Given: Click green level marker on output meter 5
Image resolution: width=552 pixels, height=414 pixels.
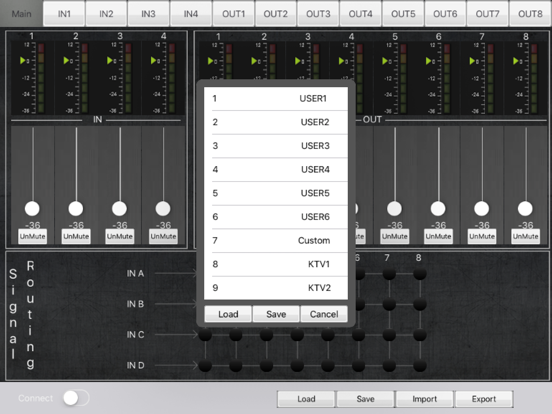Looking at the screenshot, I should 385,61.
